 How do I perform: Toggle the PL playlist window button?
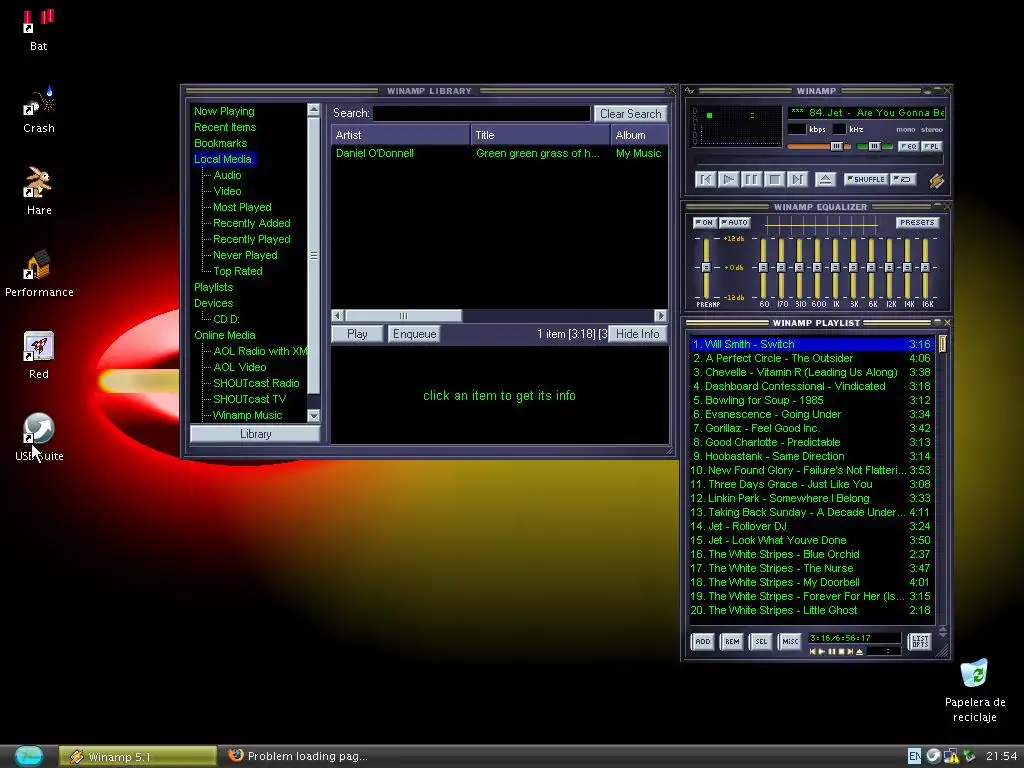coord(931,146)
